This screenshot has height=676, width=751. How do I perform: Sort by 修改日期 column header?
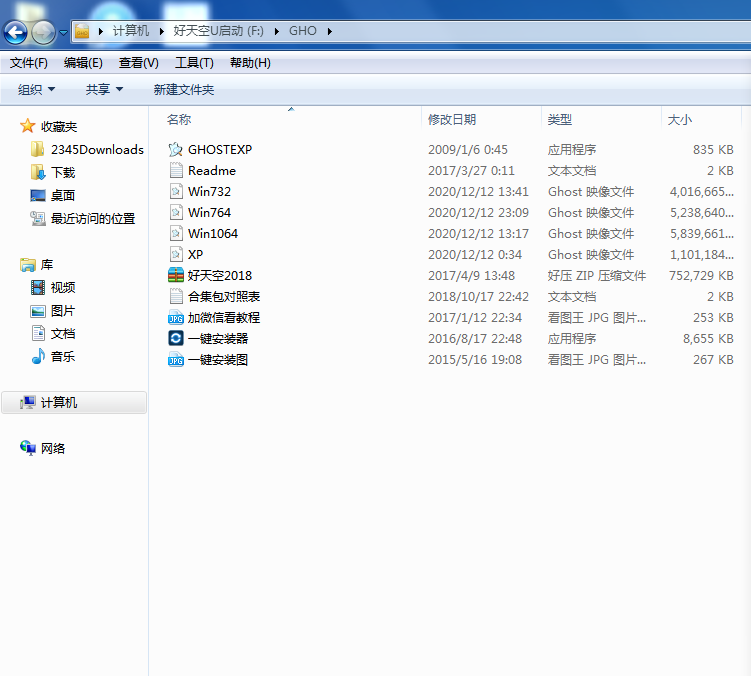pos(452,119)
